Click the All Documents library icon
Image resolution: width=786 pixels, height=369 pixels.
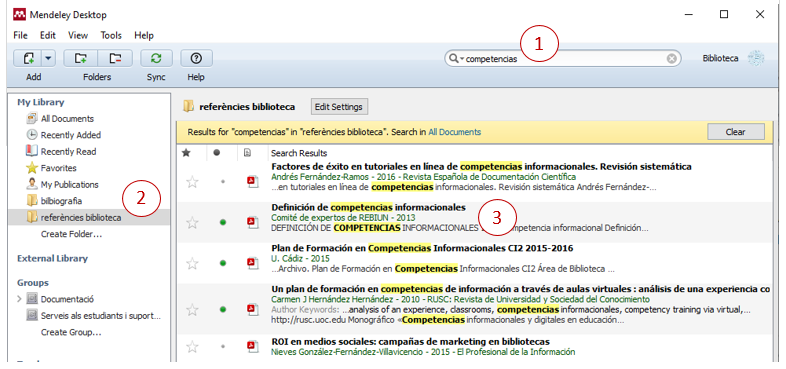[32, 118]
